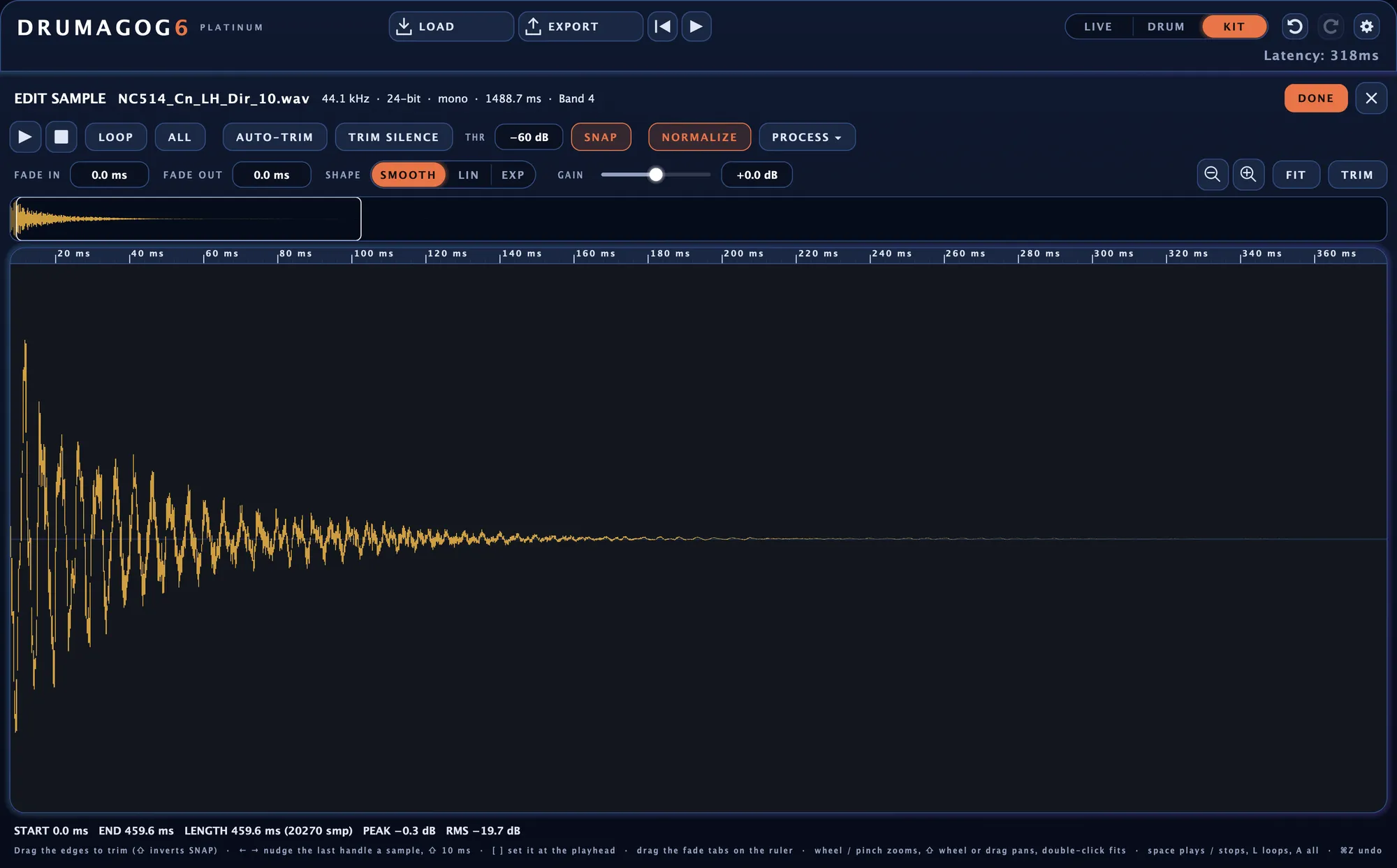Click the RMS -19.7 dB status text
Viewport: 1397px width, 868px height.
483,830
